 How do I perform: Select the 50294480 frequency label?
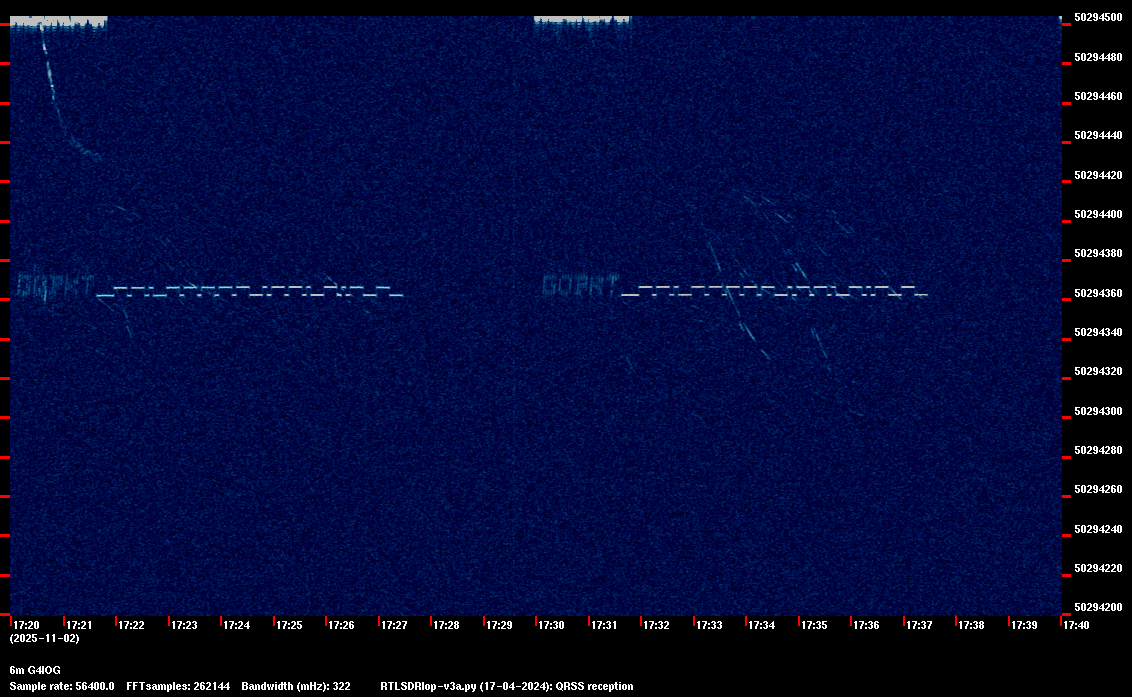pos(1099,57)
